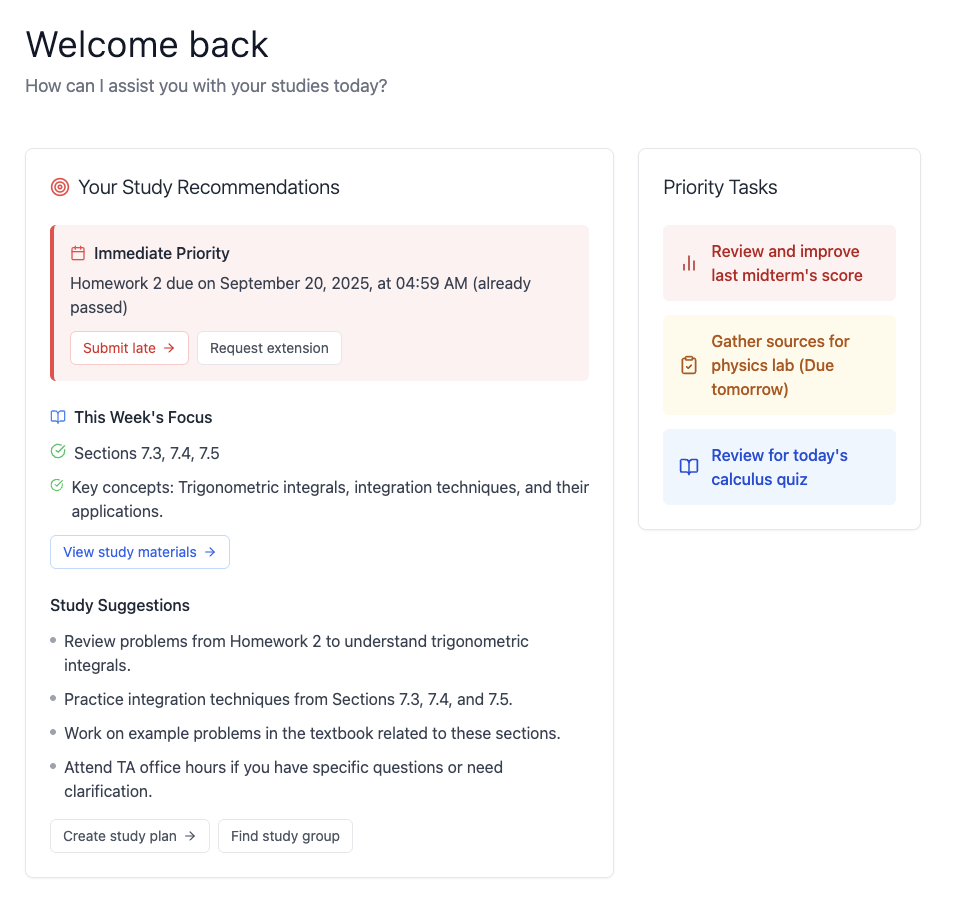960x902 pixels.
Task: Click the green checkmark beside Key concepts line
Action: [x=57, y=487]
